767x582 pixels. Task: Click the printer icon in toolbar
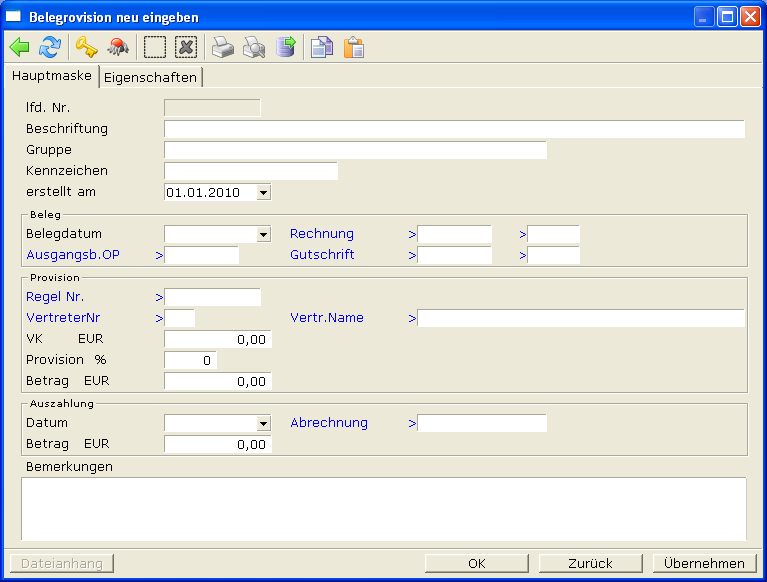pyautogui.click(x=223, y=47)
